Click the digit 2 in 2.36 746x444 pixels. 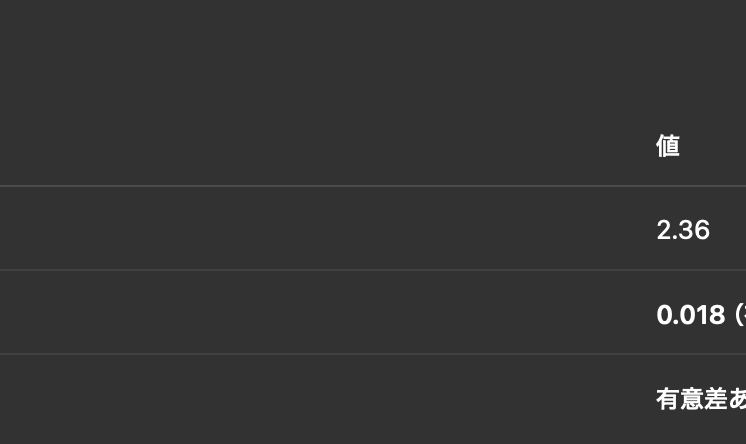click(664, 230)
